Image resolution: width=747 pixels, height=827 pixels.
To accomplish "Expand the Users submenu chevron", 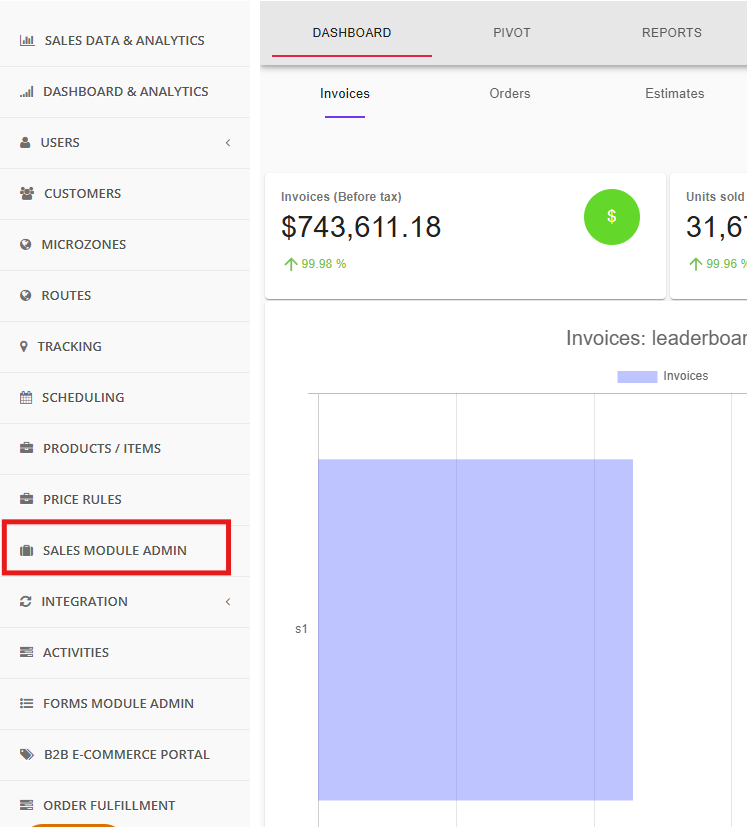I will tap(228, 143).
